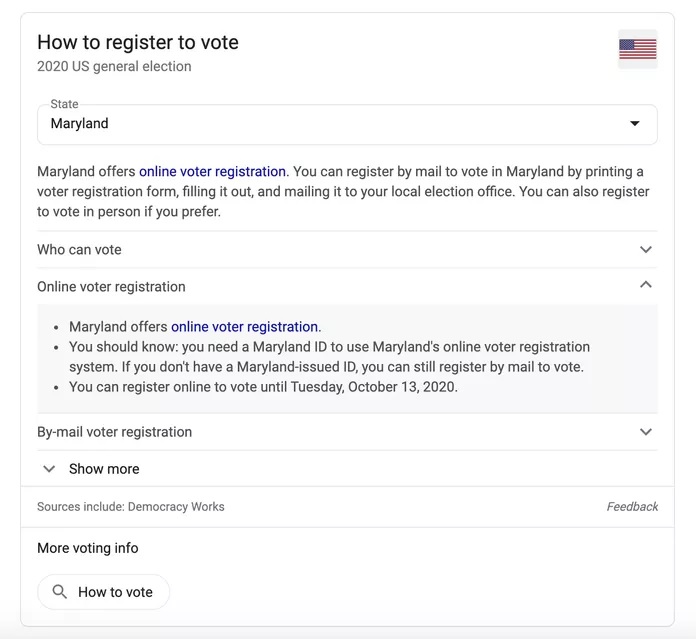
Task: Follow the online voter registration link in the bullet list
Action: tap(244, 327)
